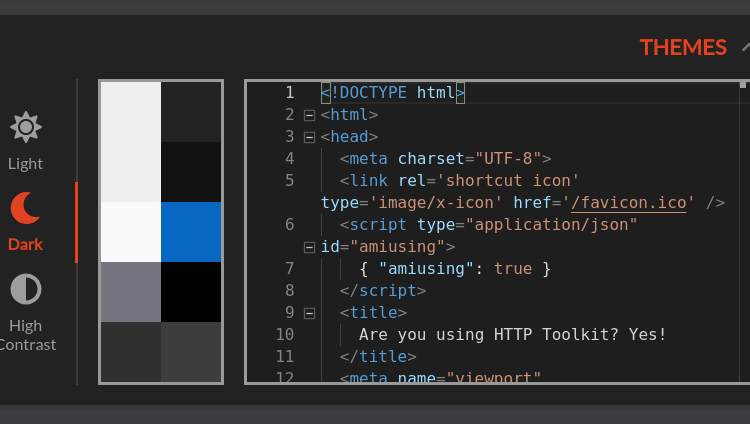Toggle the chevron next to THEMES
The image size is (750, 424).
click(x=746, y=47)
